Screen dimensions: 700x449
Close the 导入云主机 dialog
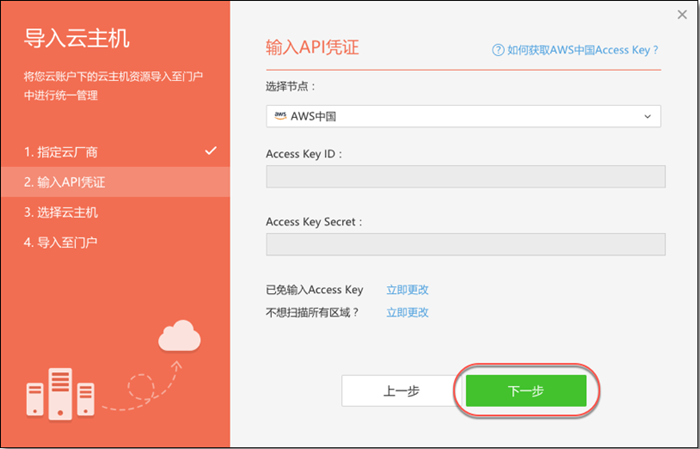point(680,13)
